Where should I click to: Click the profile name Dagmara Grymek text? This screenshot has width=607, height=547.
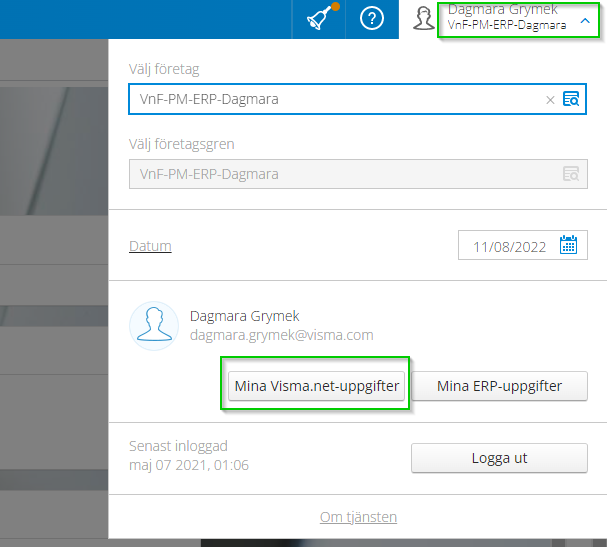point(244,316)
